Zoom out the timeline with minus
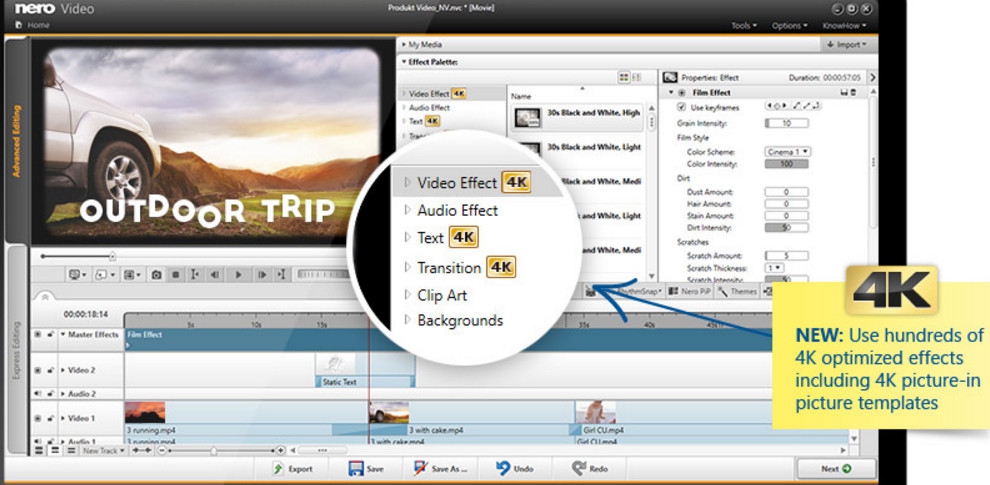The height and width of the screenshot is (485, 990). [x=162, y=450]
